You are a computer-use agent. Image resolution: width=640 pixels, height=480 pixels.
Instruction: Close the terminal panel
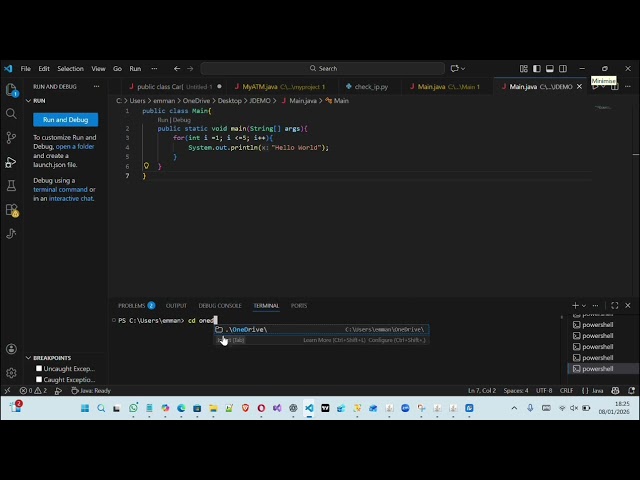628,305
